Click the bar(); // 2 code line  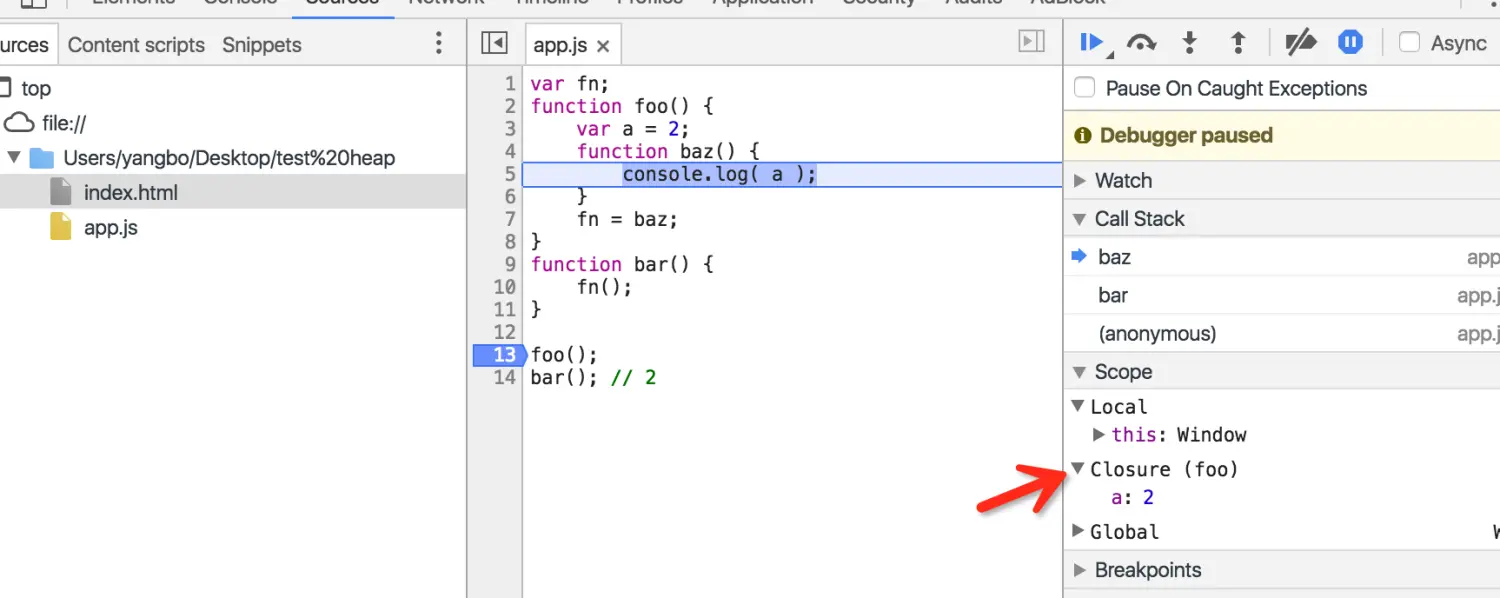[593, 377]
